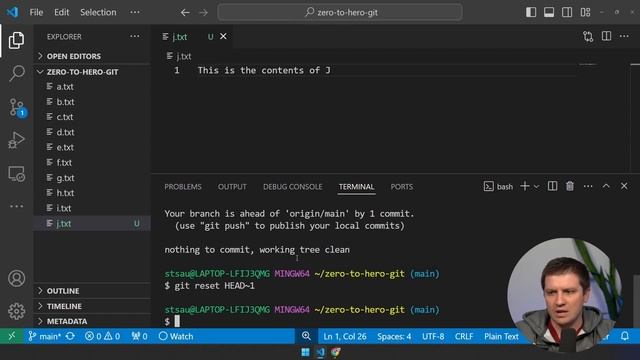Open the Explorer view in activity bar
640x360 pixels.
16,40
